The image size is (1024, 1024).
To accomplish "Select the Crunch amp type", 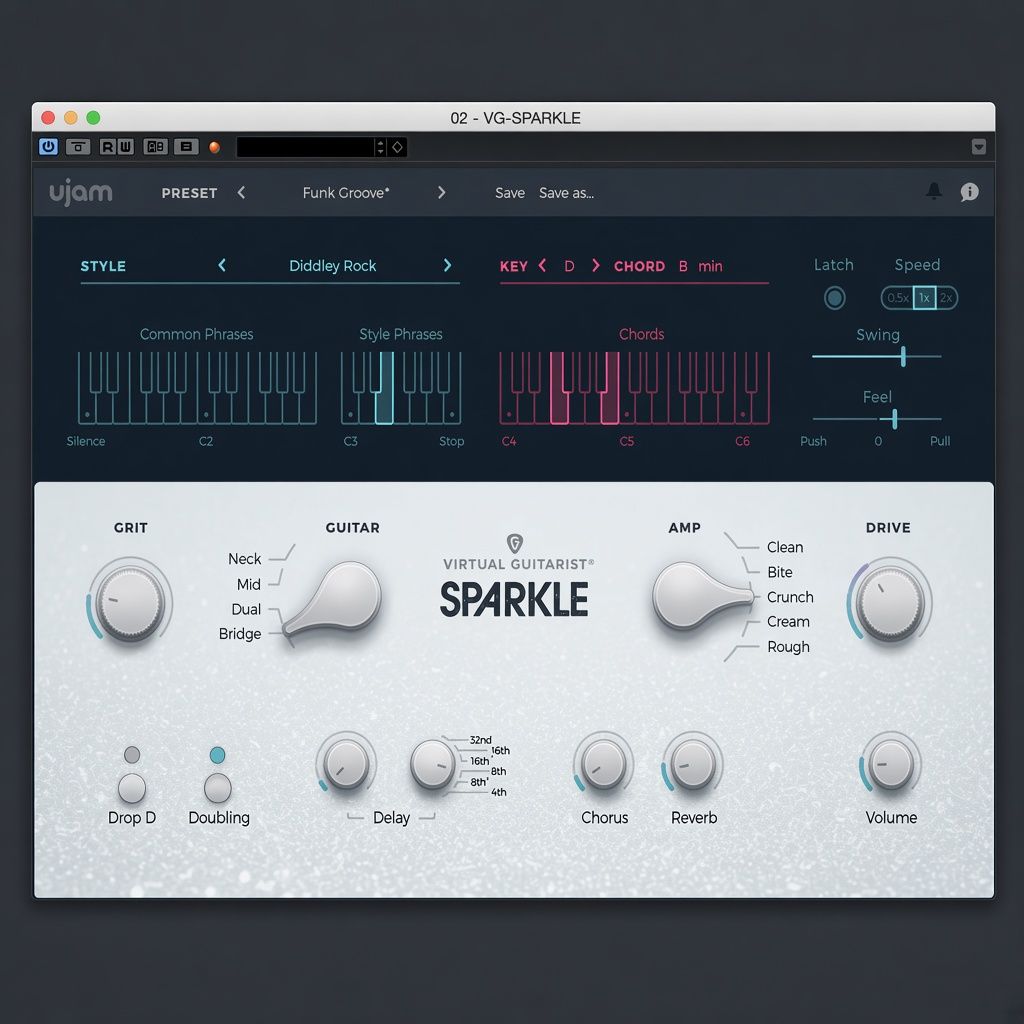I will (x=790, y=597).
